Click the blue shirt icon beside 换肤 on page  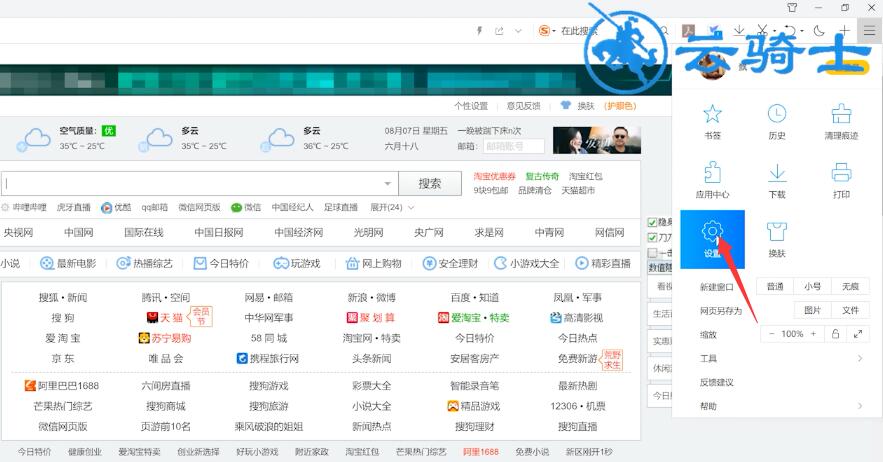pyautogui.click(x=565, y=105)
